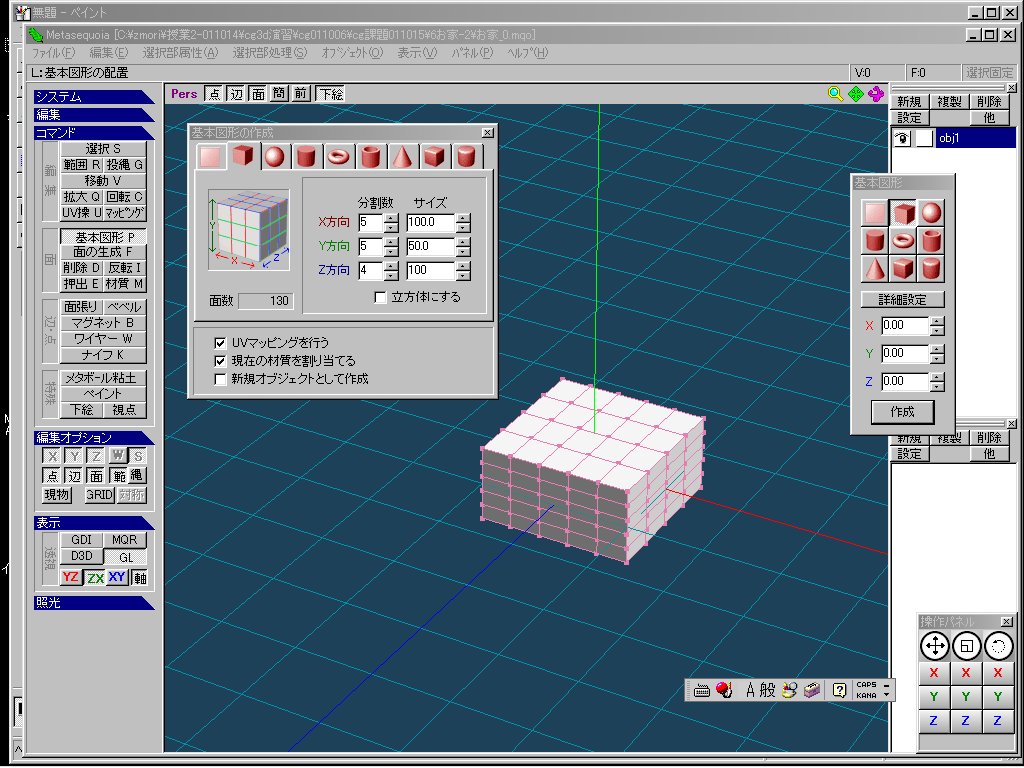Open the ファイル(F) menu
The height and width of the screenshot is (768, 1024).
[x=54, y=53]
